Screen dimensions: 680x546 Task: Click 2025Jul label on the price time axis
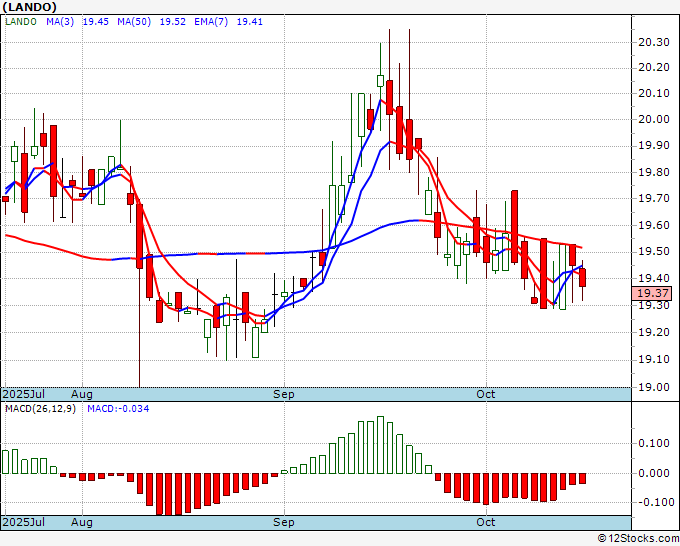coord(23,394)
